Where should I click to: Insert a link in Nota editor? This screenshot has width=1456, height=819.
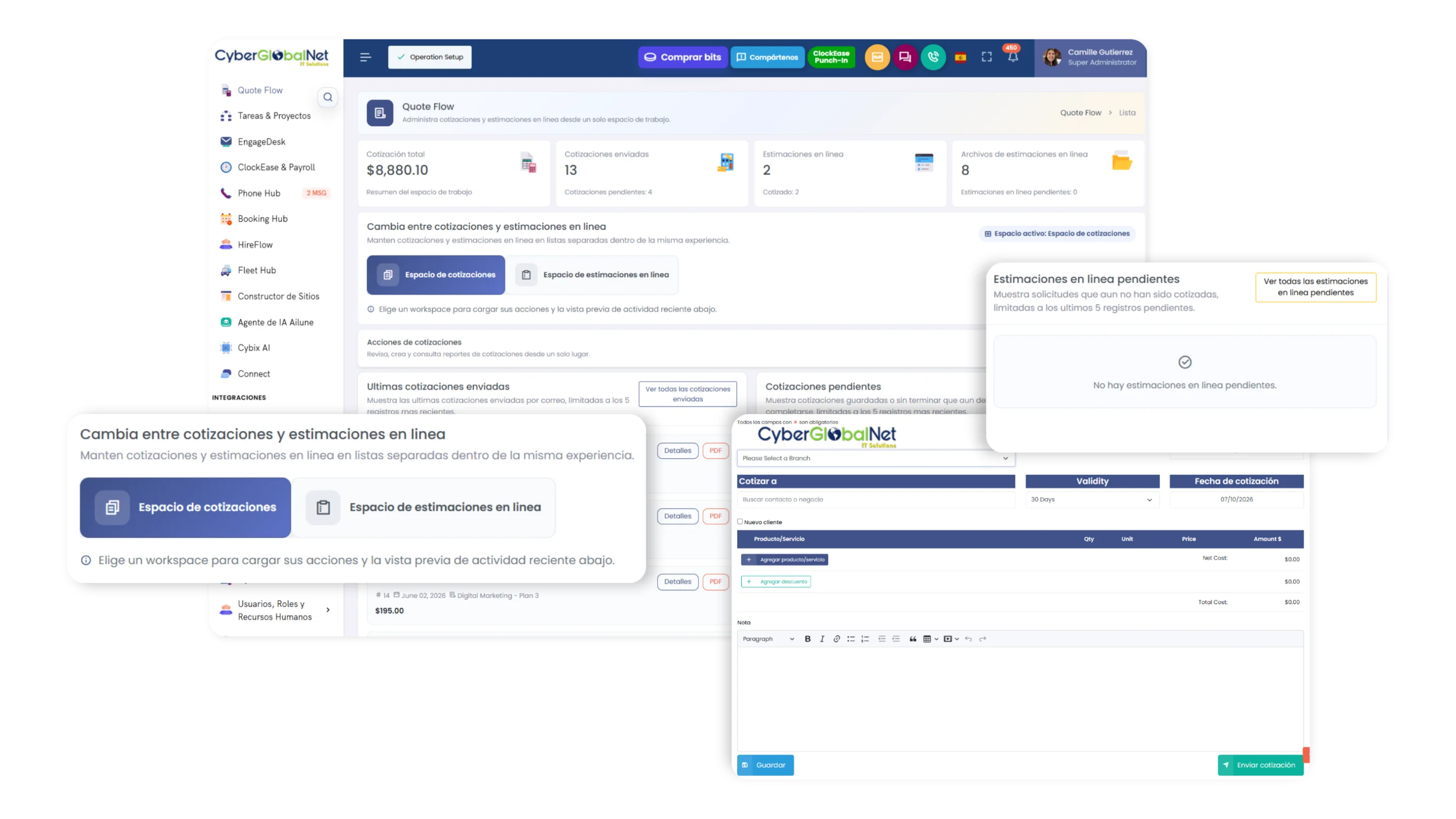[x=837, y=639]
